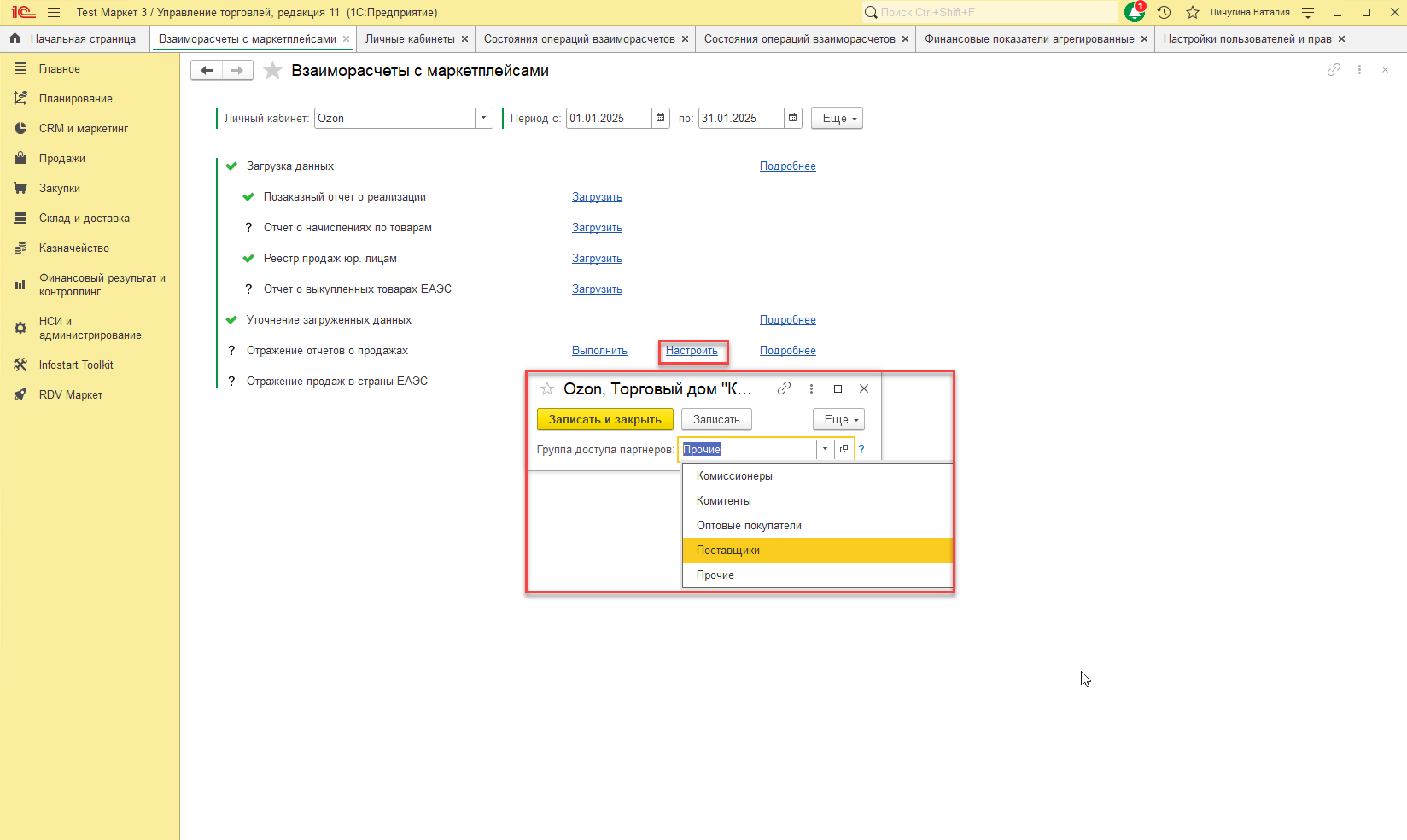Open the Еще dropdown next to period
The width and height of the screenshot is (1407, 840).
837,118
